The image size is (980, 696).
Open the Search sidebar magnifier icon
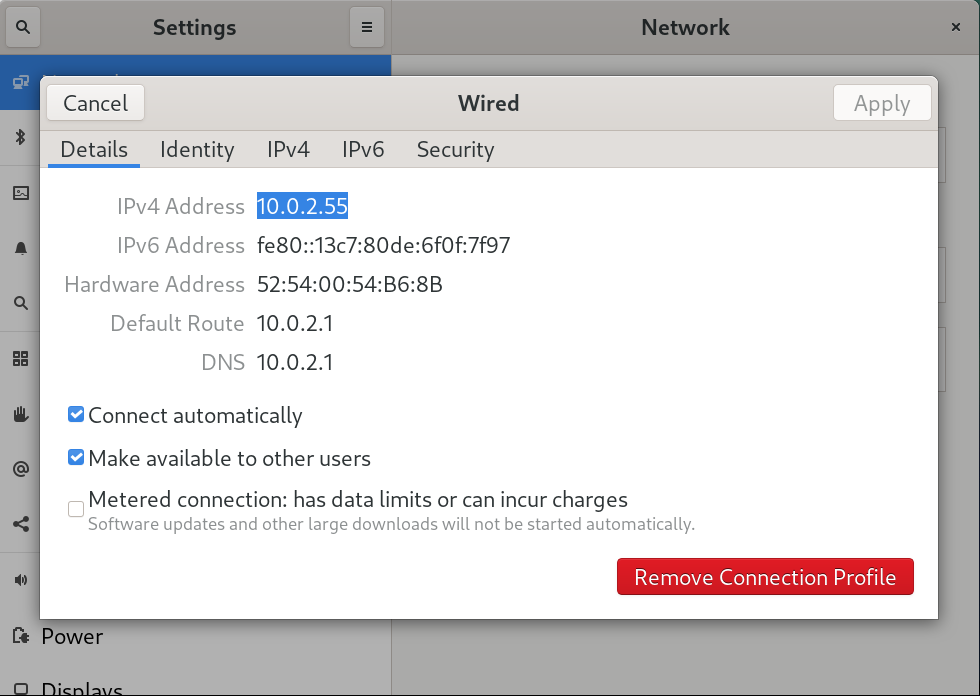click(x=21, y=303)
